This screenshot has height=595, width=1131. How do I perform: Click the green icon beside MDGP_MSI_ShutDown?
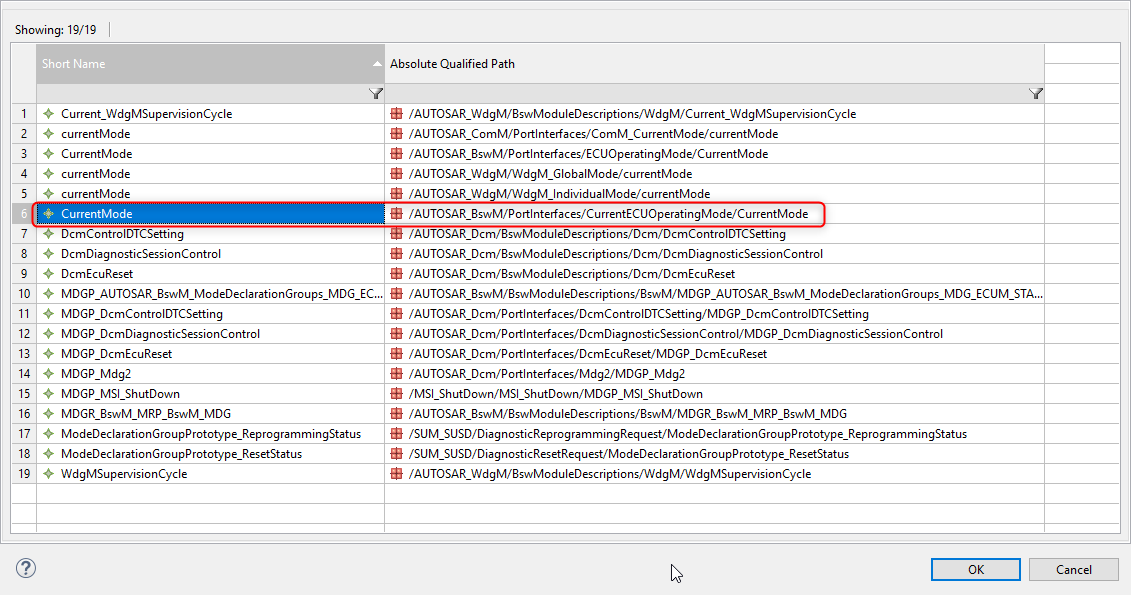[48, 394]
